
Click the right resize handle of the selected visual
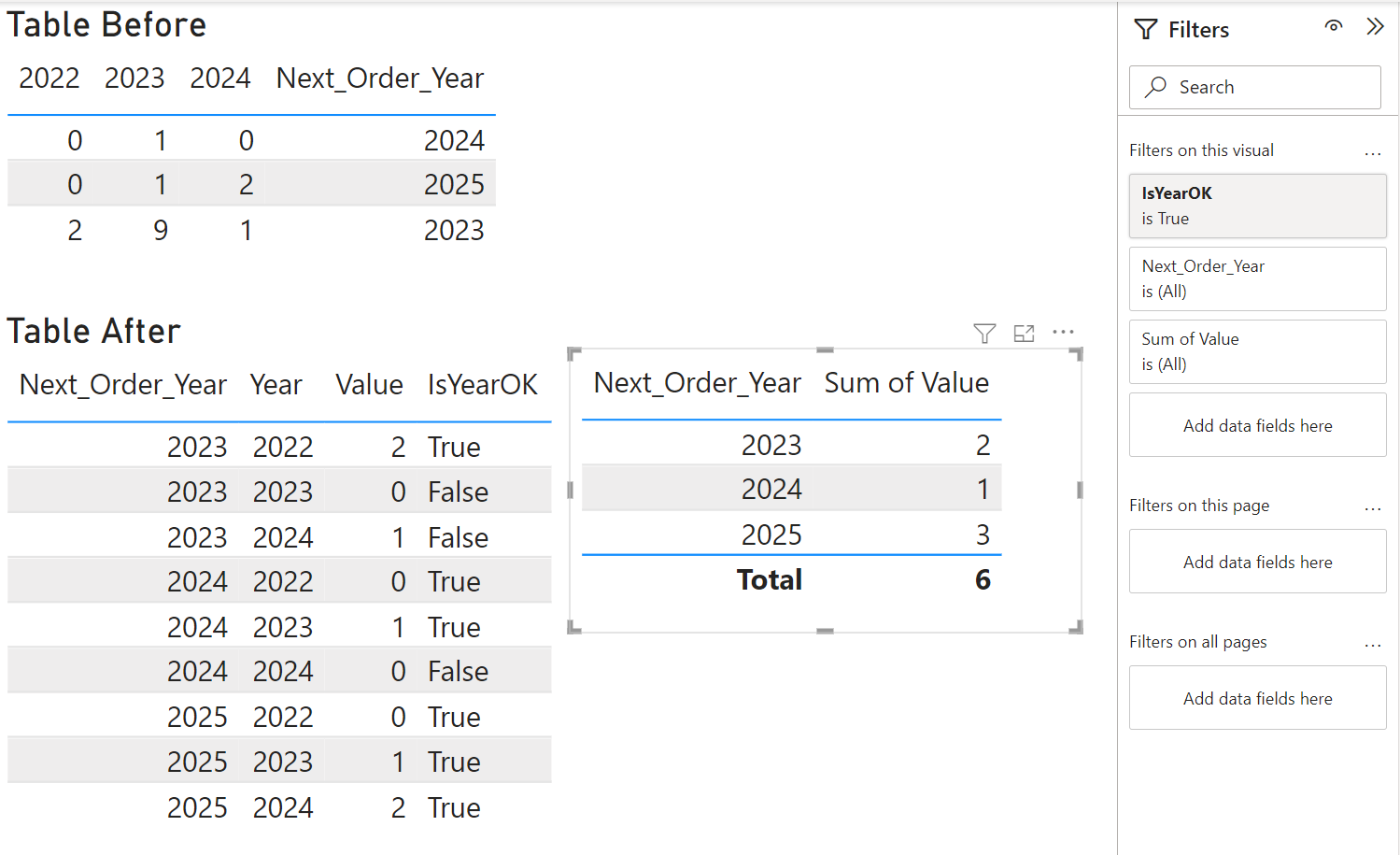(x=1080, y=490)
